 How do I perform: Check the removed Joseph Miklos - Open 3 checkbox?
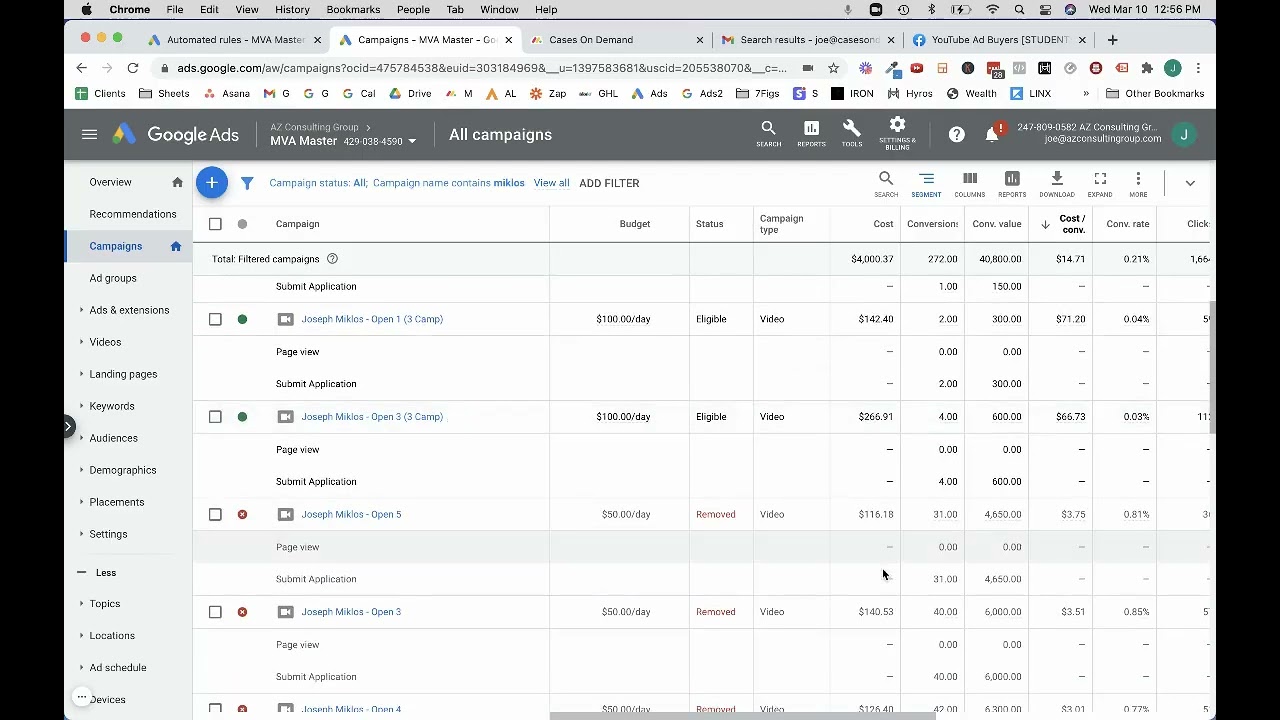[x=215, y=612]
